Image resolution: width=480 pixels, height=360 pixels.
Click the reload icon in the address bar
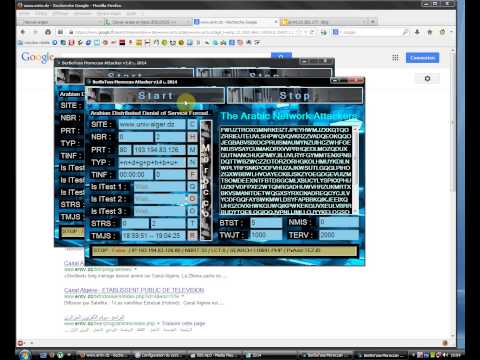(312, 32)
